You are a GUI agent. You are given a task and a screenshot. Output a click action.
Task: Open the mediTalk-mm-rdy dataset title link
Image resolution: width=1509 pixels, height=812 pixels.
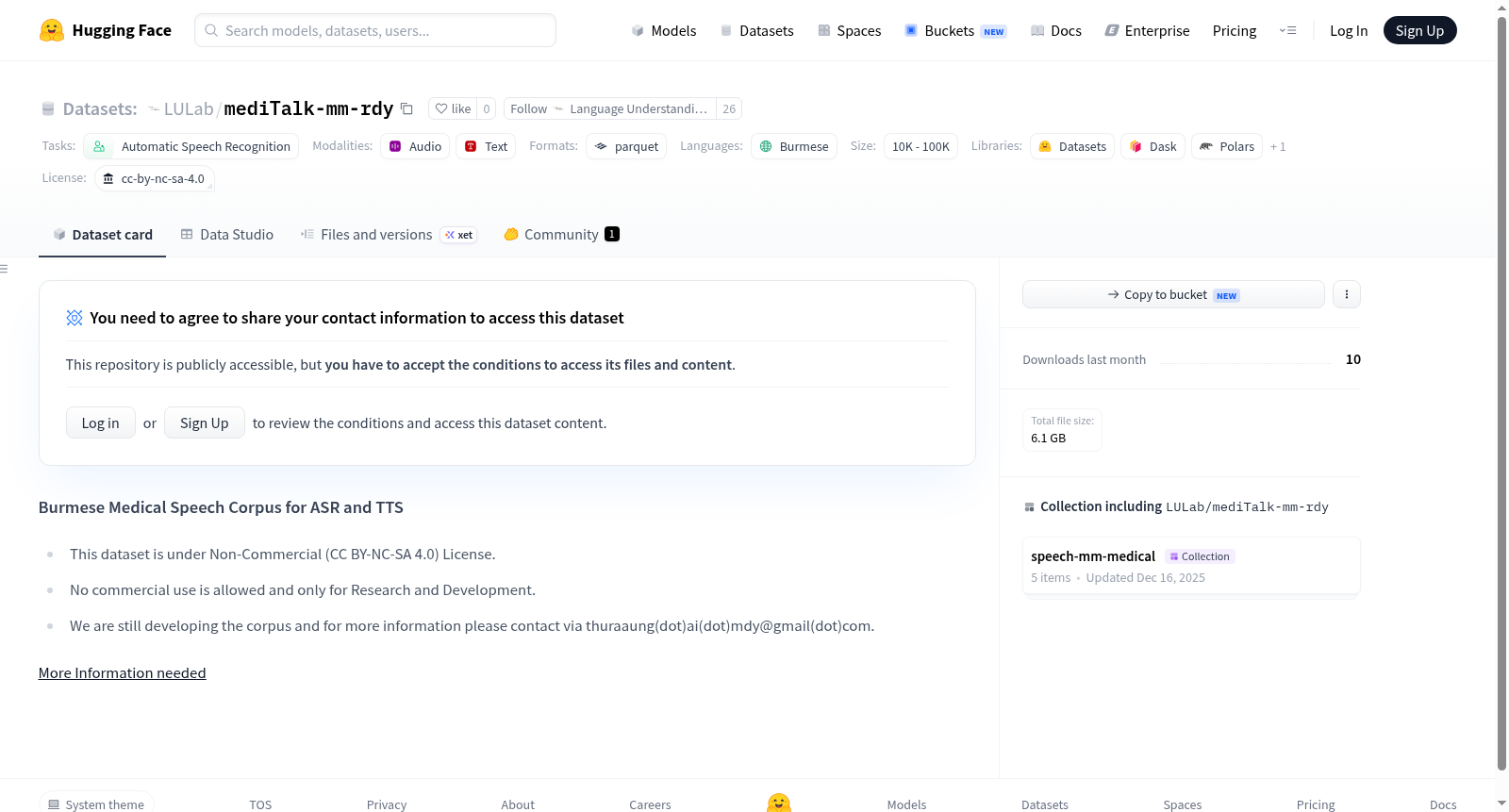tap(308, 108)
